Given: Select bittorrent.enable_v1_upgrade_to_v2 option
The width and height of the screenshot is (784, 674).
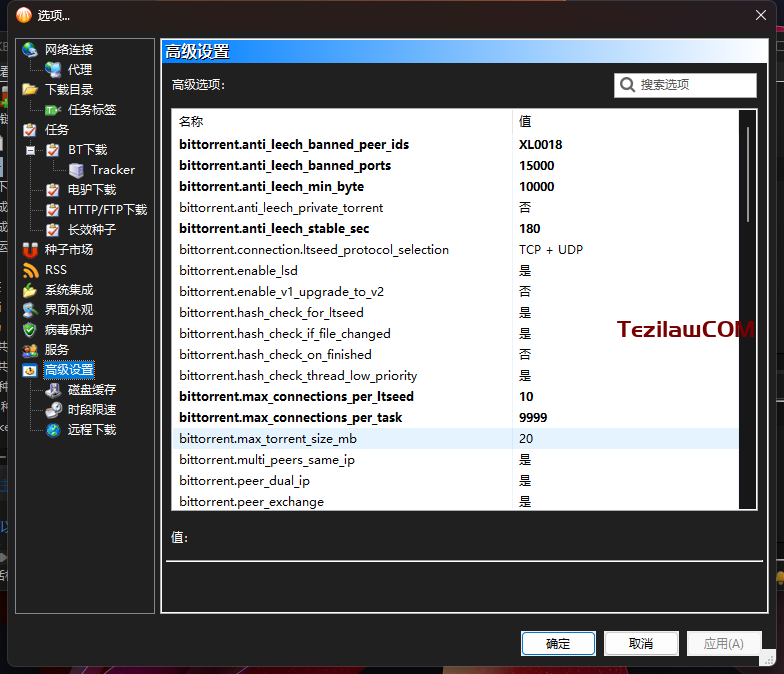Looking at the screenshot, I should (455, 292).
